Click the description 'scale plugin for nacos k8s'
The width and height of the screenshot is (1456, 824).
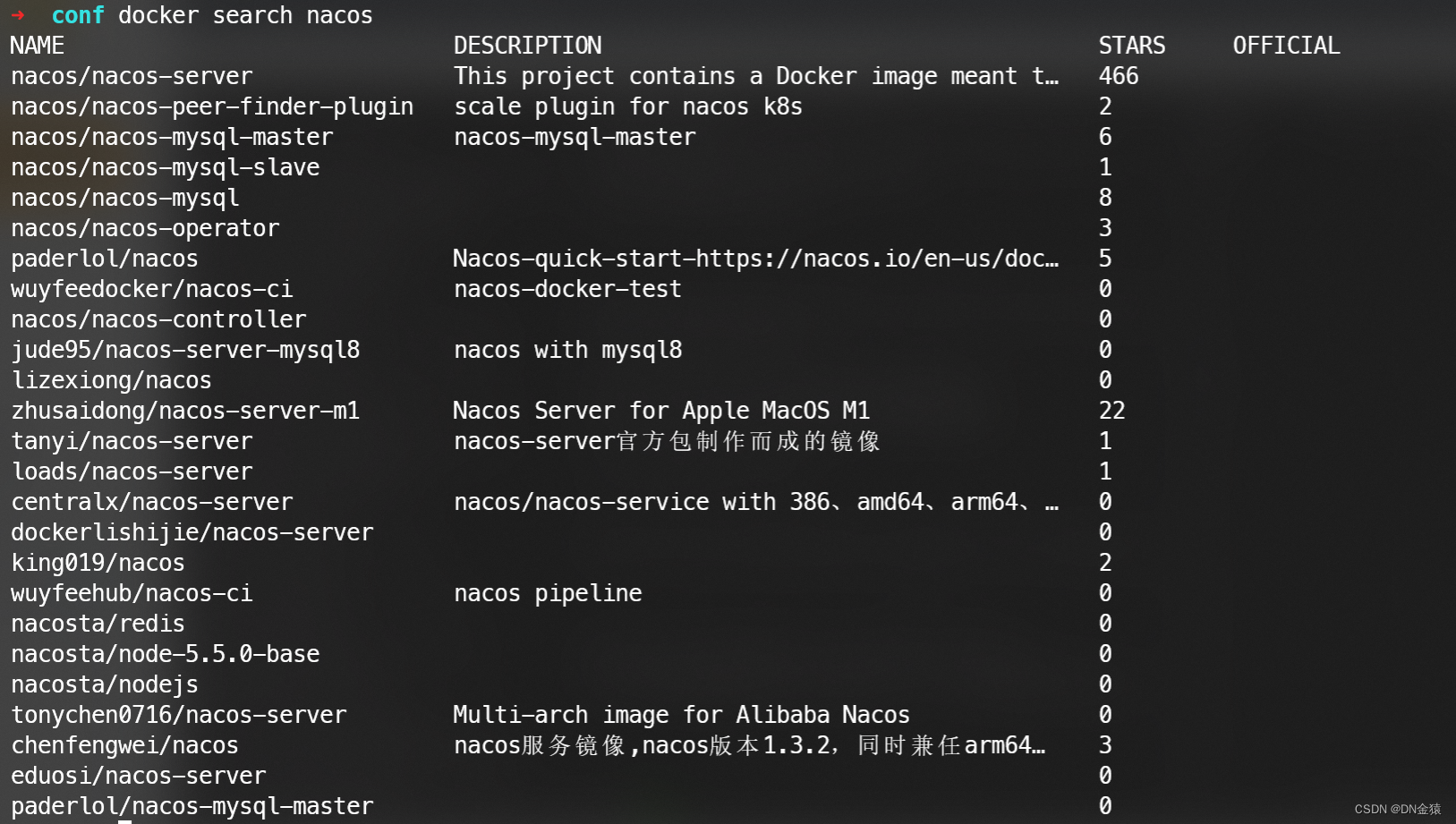(x=628, y=106)
